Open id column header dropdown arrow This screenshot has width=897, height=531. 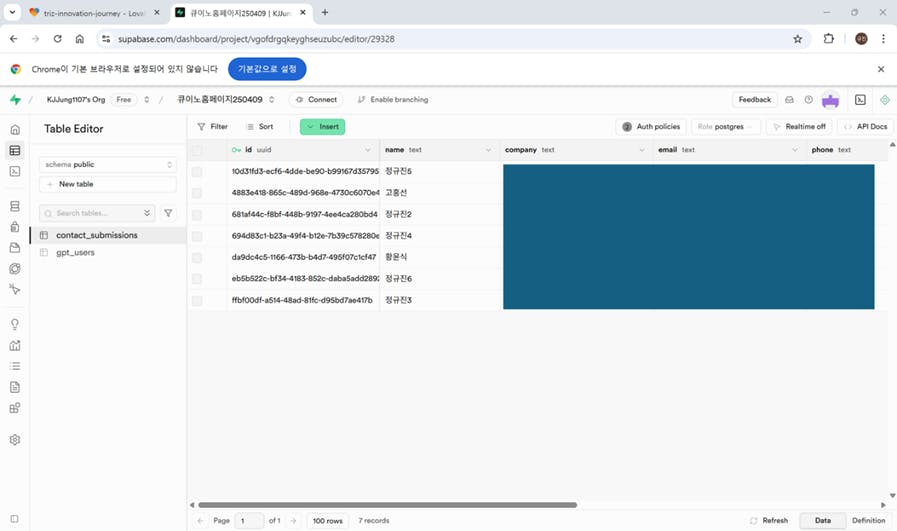pyautogui.click(x=368, y=150)
